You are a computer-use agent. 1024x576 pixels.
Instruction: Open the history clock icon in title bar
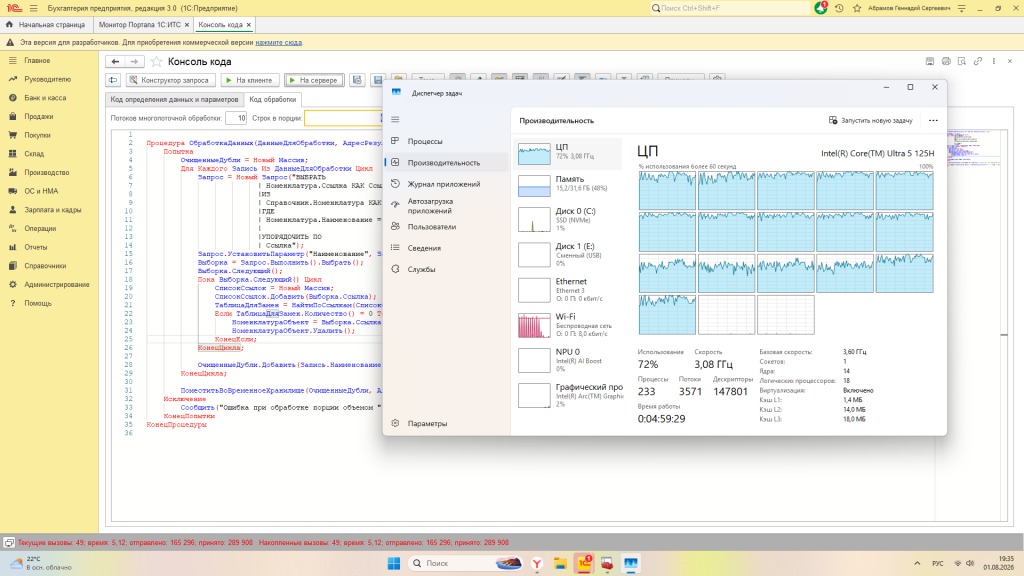point(839,8)
